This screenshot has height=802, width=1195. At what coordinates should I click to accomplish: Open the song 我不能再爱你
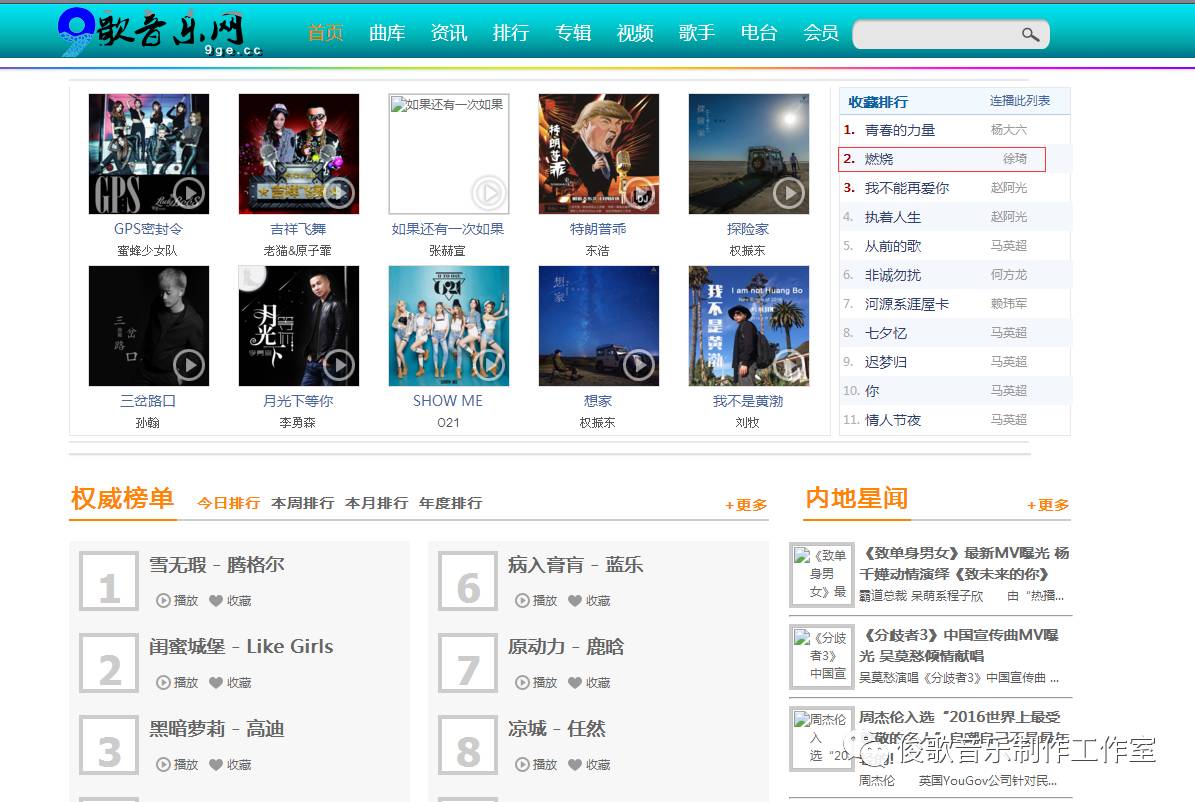[907, 188]
